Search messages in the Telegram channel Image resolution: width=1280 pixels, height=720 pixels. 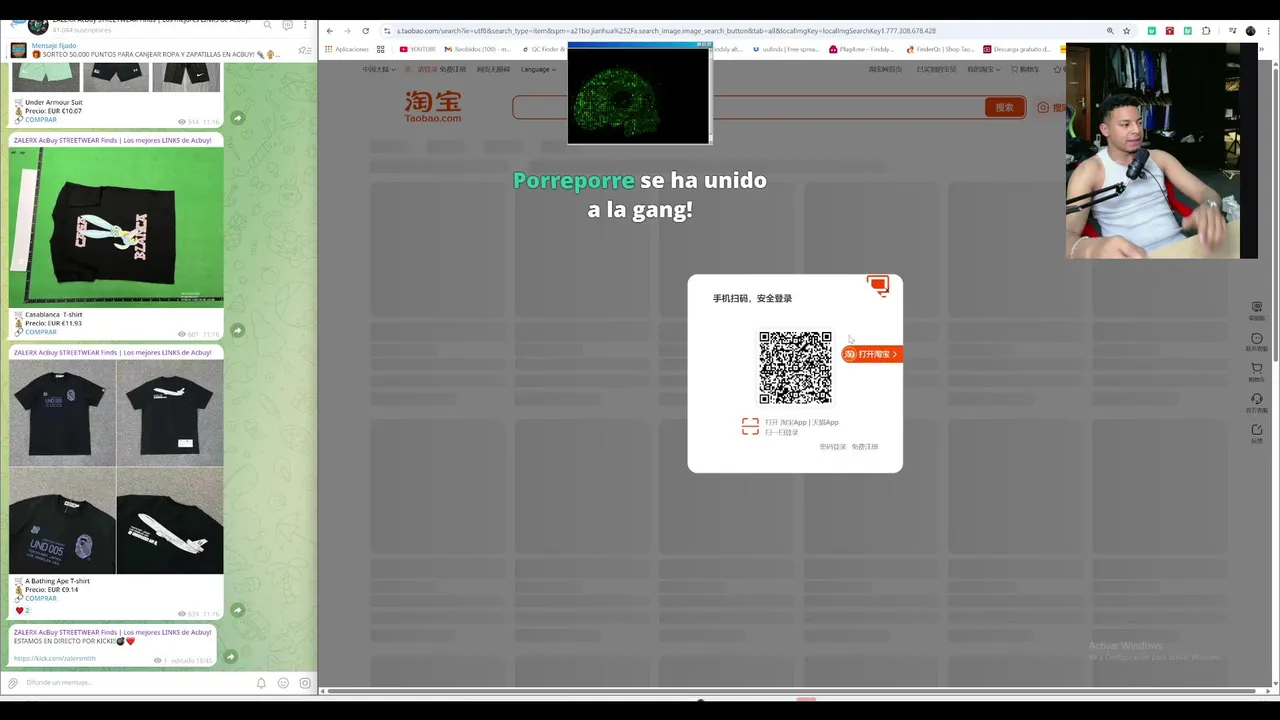[x=268, y=25]
